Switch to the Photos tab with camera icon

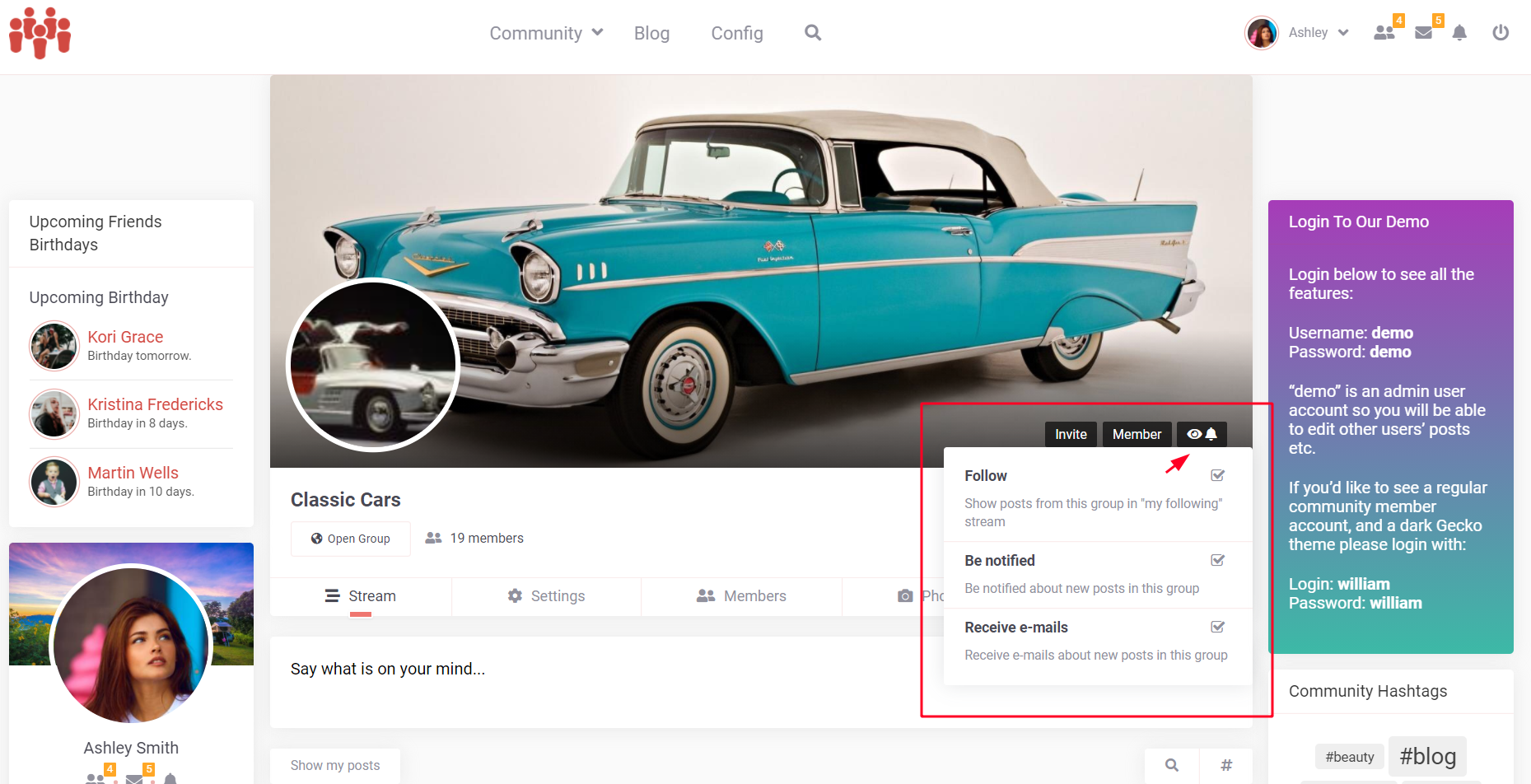tap(921, 596)
